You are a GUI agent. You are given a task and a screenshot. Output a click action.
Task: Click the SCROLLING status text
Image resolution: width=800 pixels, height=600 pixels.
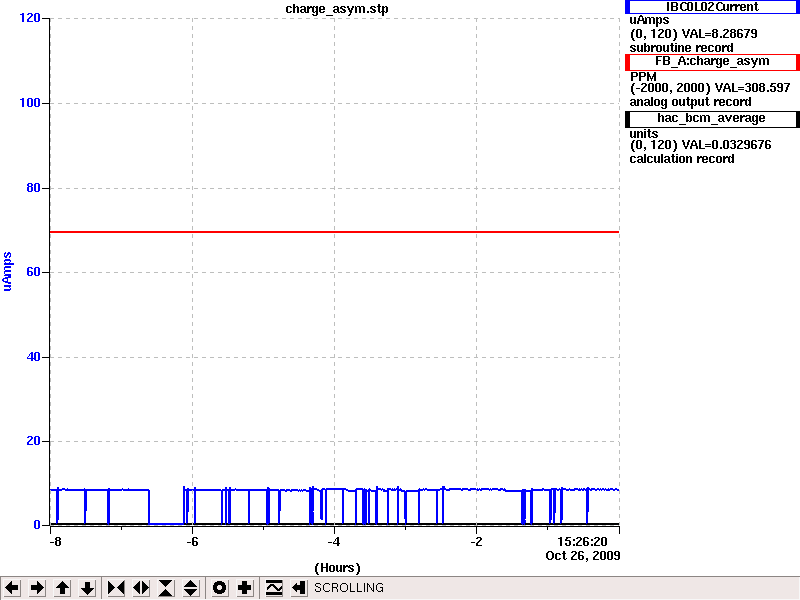pos(349,588)
